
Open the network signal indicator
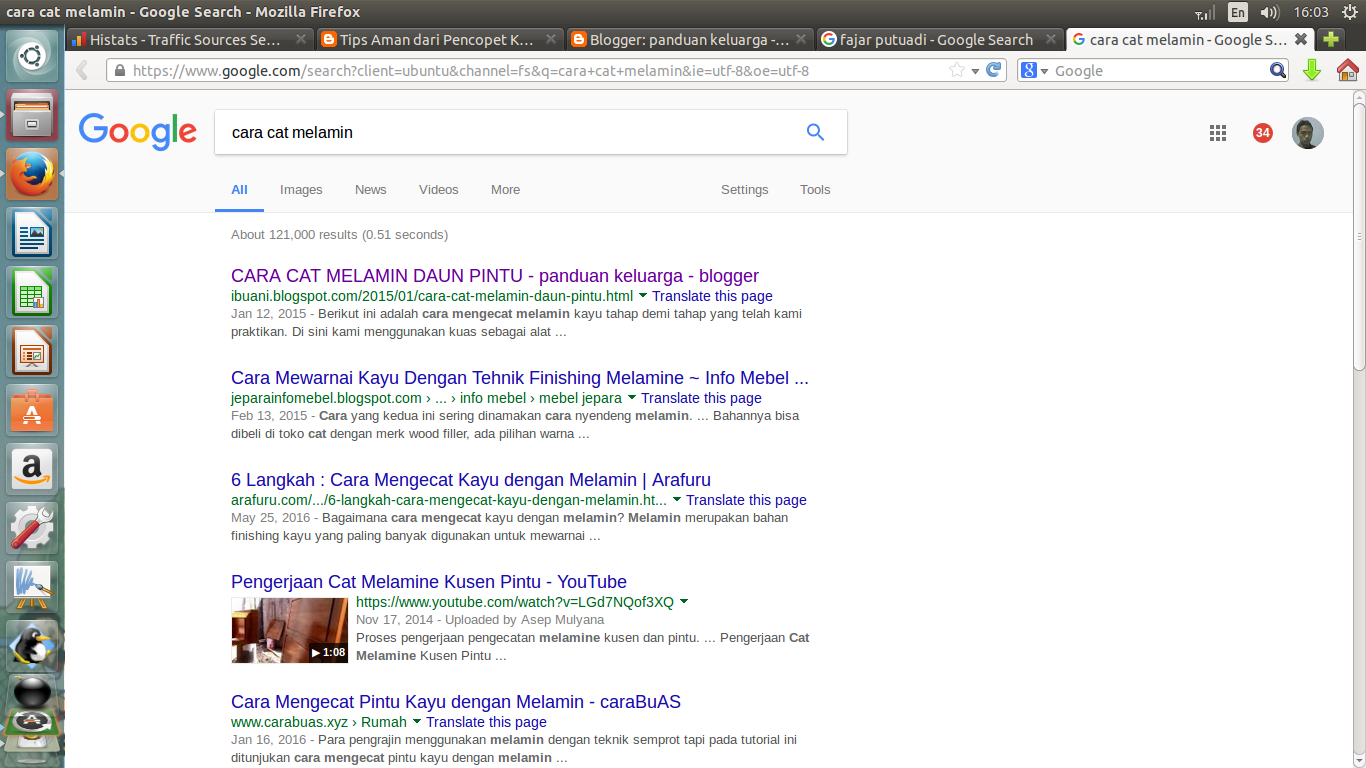click(x=1205, y=12)
